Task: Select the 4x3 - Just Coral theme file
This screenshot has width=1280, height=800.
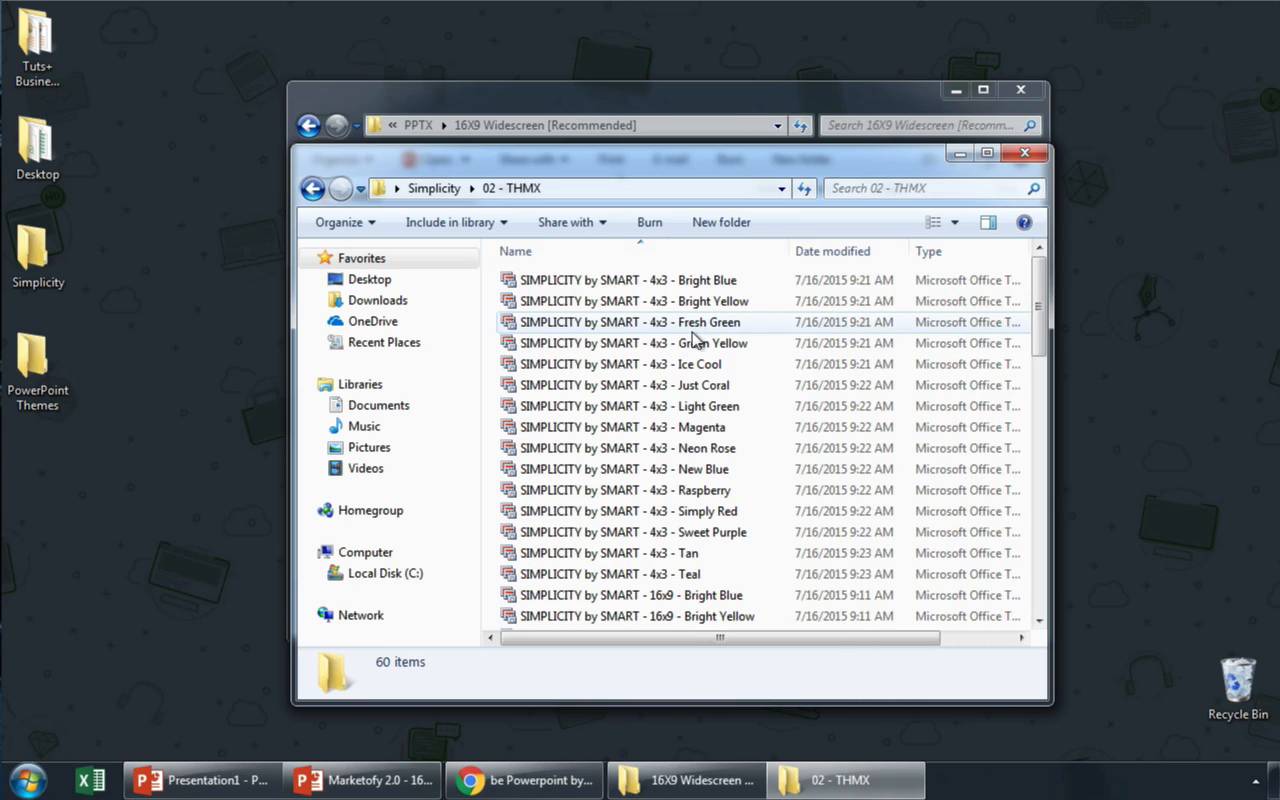Action: (x=624, y=385)
